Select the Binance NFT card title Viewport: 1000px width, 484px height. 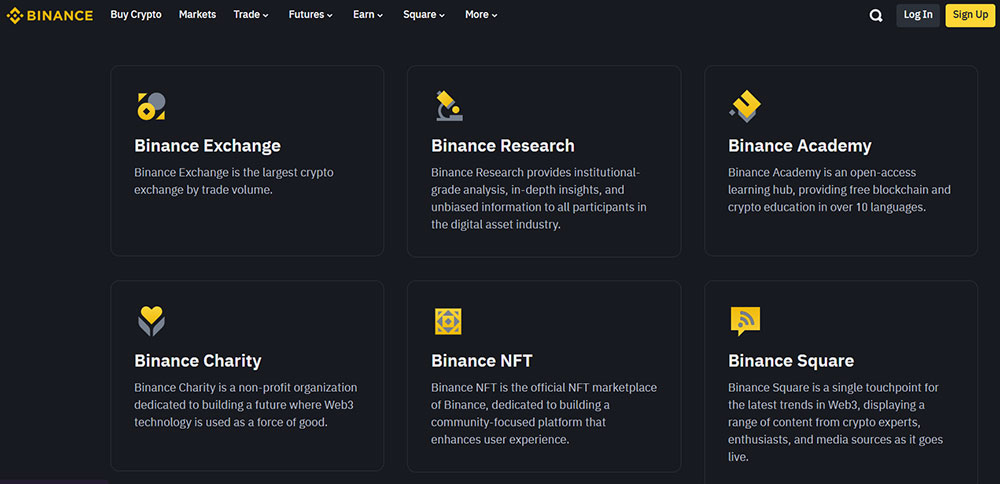coord(481,361)
